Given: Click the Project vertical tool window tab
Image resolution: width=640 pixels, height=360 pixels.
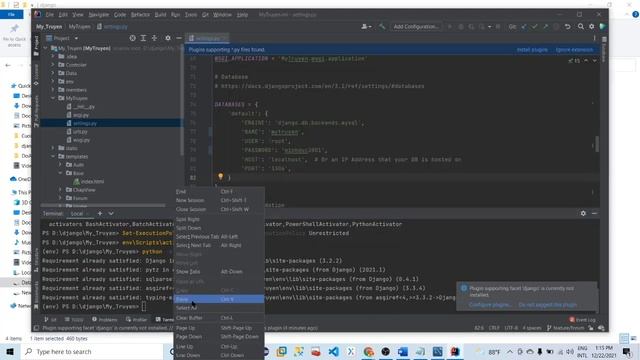Looking at the screenshot, I should point(36,45).
